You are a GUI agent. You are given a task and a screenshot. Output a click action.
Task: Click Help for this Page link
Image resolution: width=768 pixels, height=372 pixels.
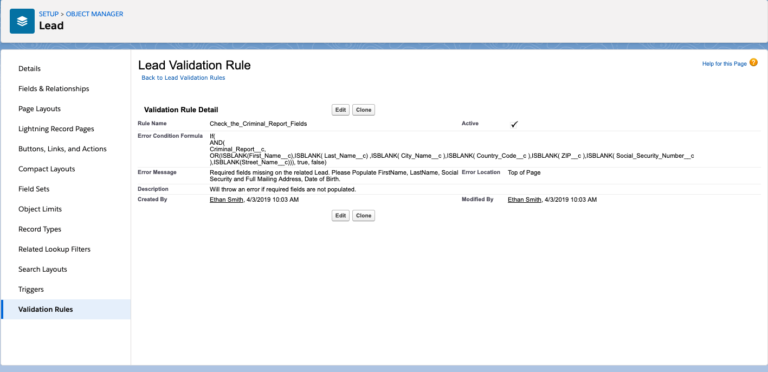724,64
